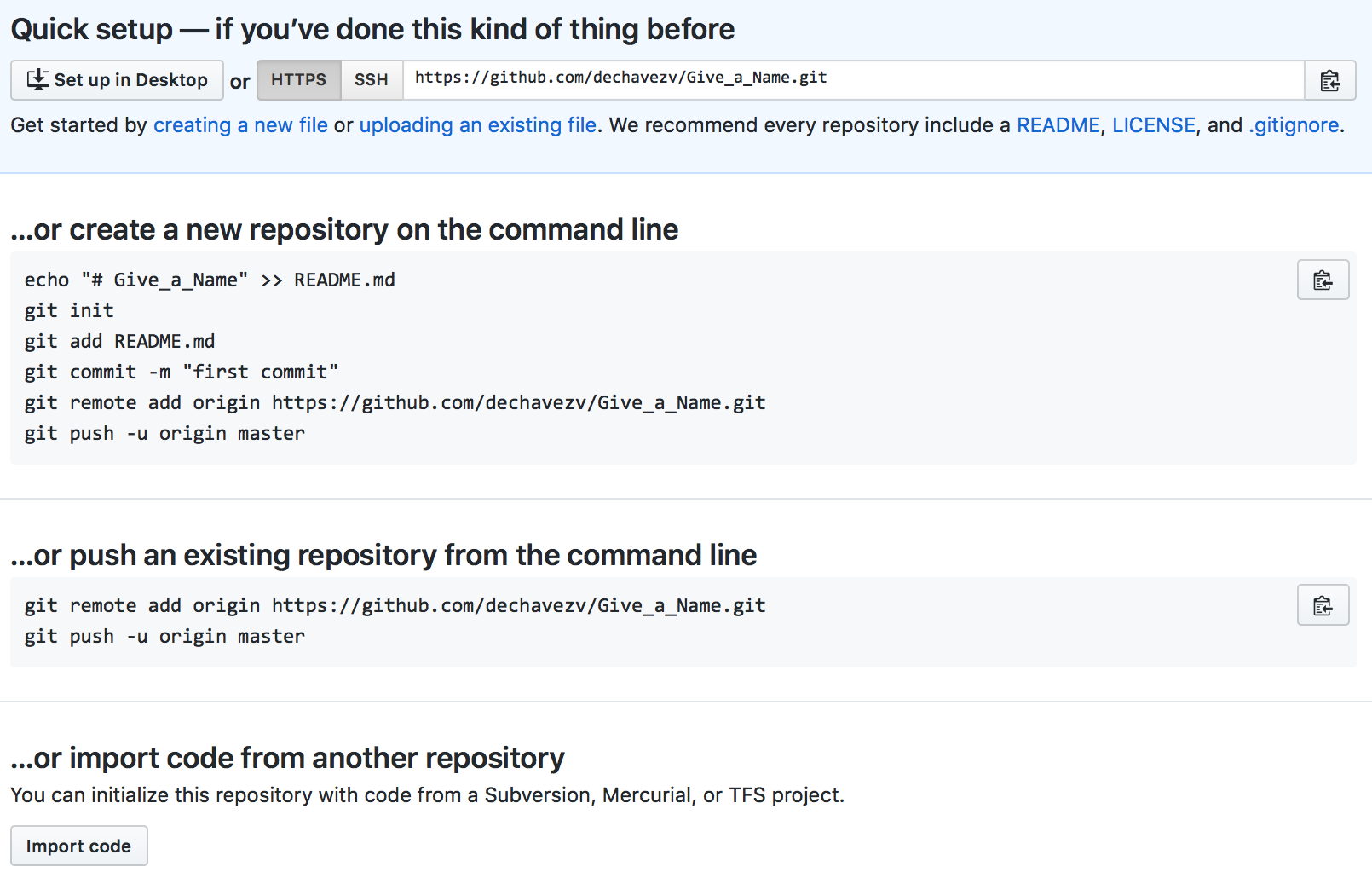
Task: Click the last git push line in push section
Action: pos(164,636)
